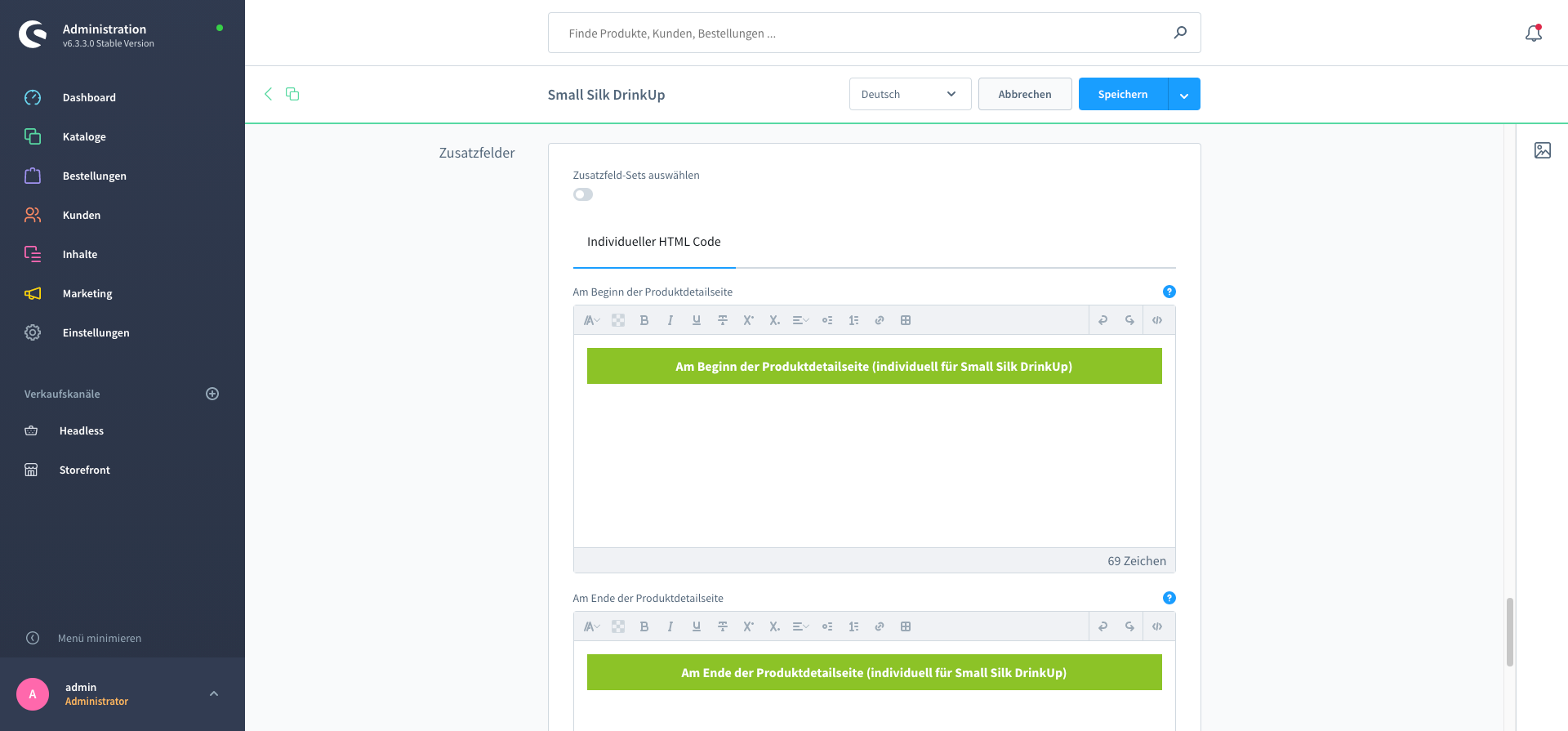
Task: Click the Abbrechen button
Action: (1025, 94)
